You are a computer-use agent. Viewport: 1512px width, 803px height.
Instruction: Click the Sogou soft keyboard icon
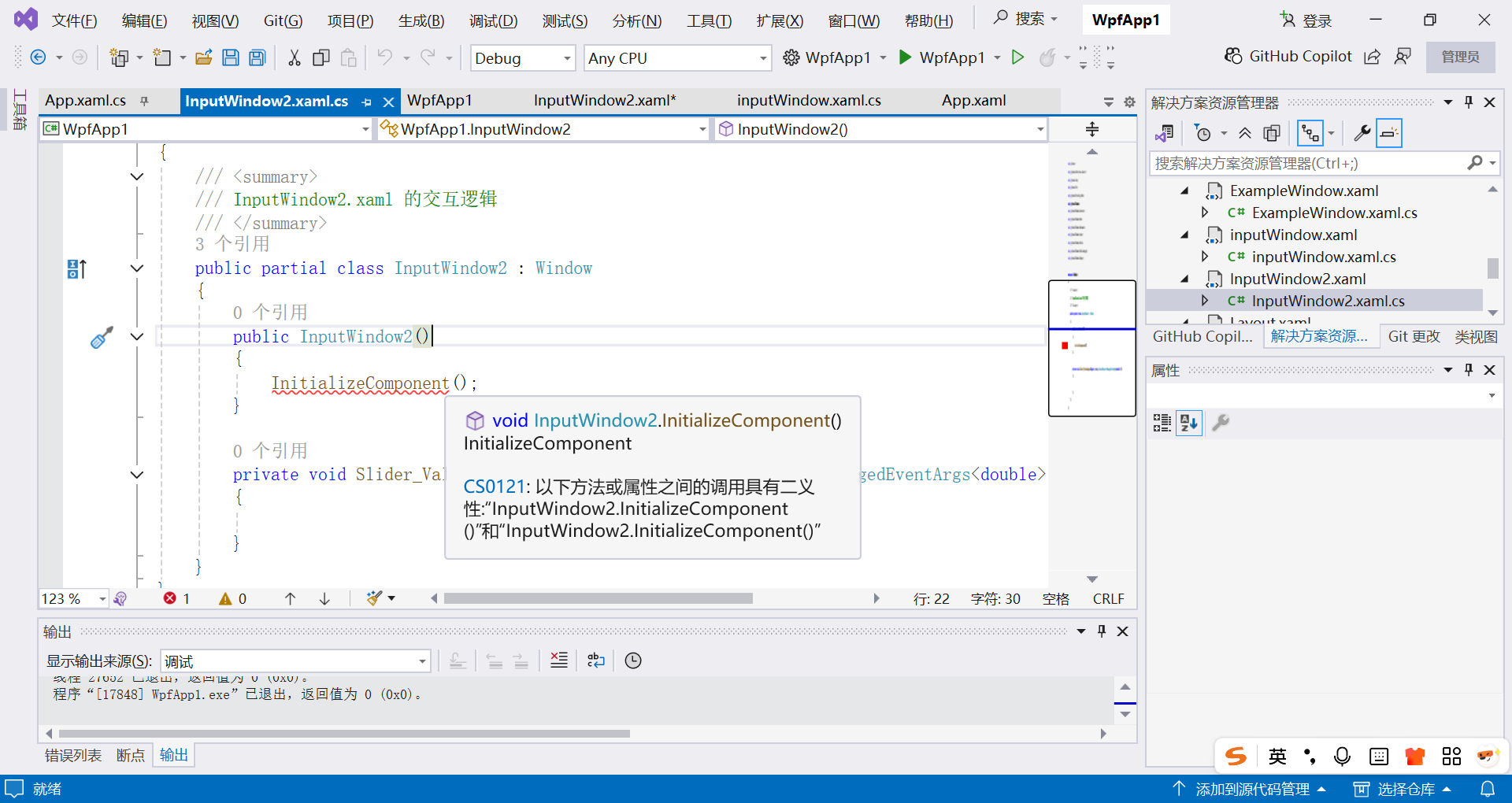tap(1379, 757)
